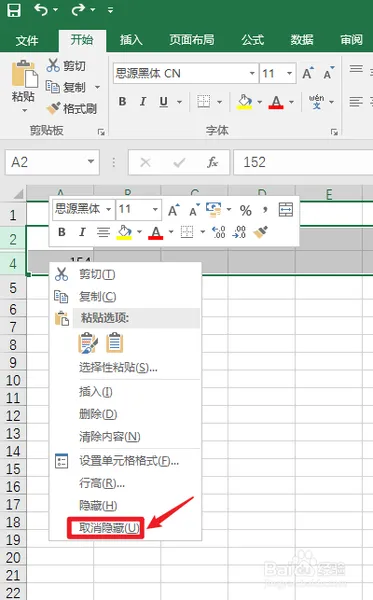Increase font size on the mini toolbar
The width and height of the screenshot is (373, 600).
click(x=174, y=210)
